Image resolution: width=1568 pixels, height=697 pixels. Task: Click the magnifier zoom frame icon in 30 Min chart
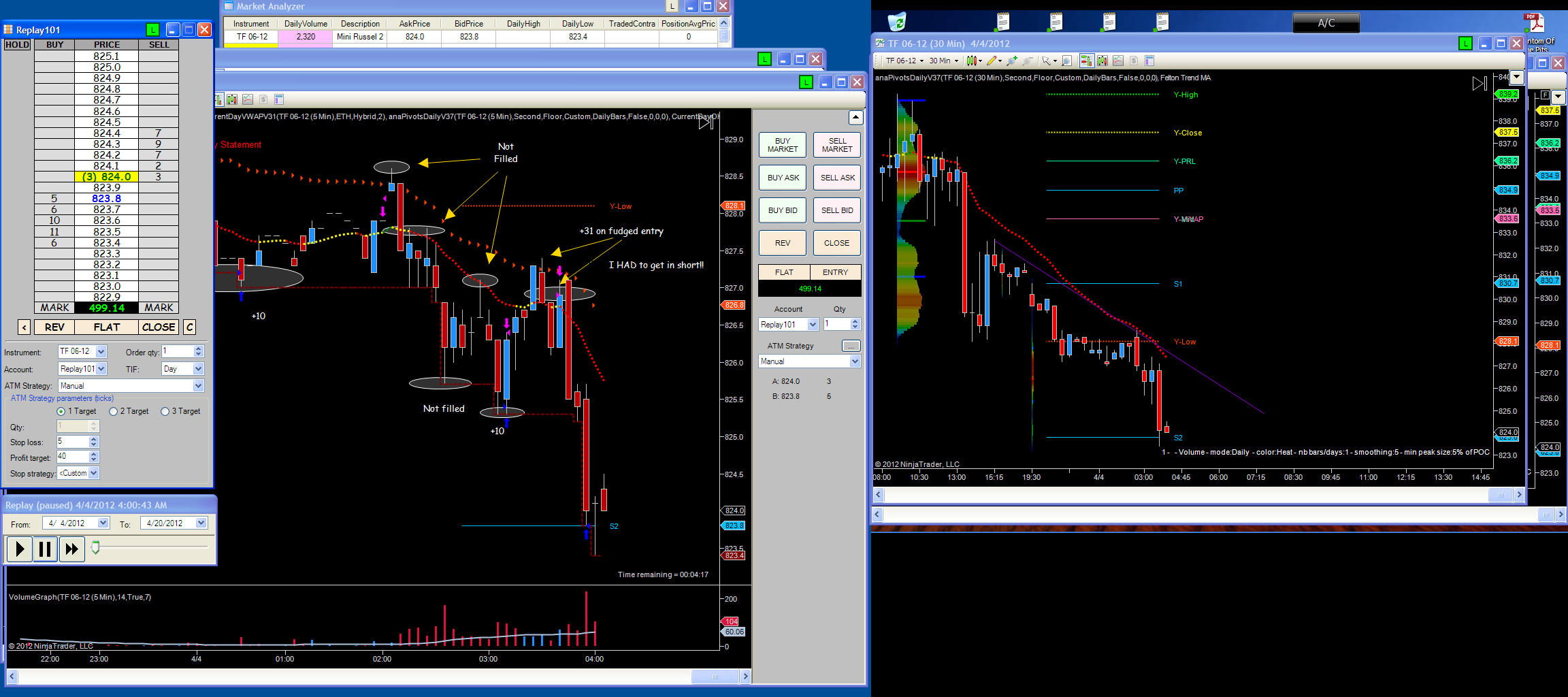click(1067, 61)
